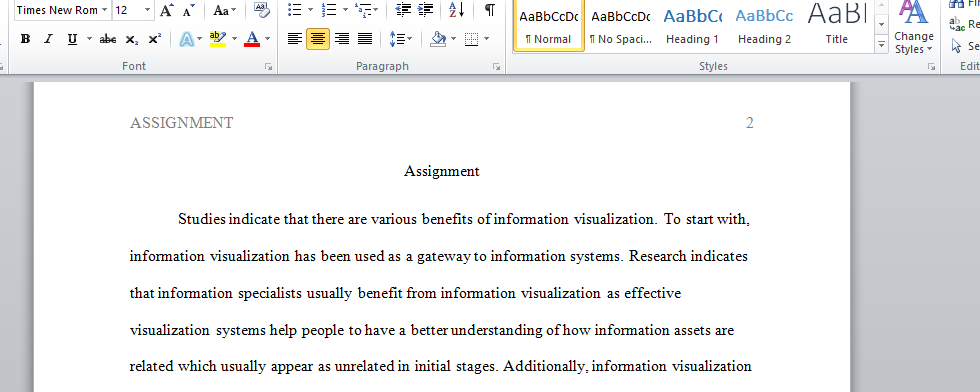Toggle underline formatting
This screenshot has height=392, width=980.
pos(72,39)
